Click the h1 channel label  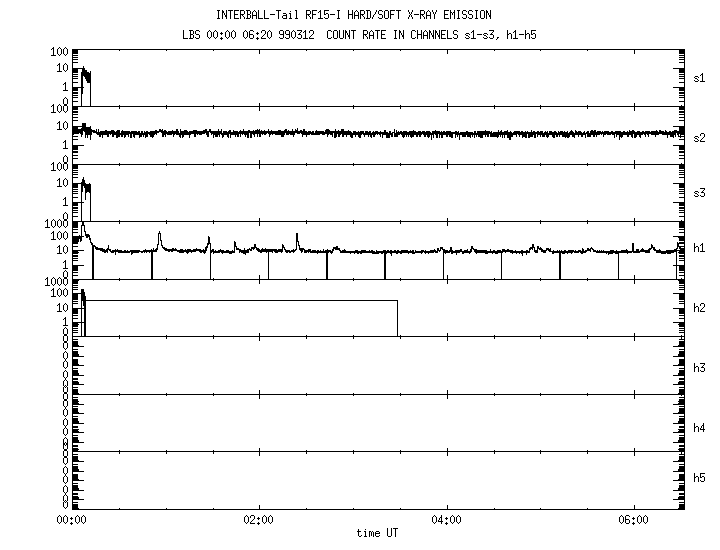pos(700,249)
